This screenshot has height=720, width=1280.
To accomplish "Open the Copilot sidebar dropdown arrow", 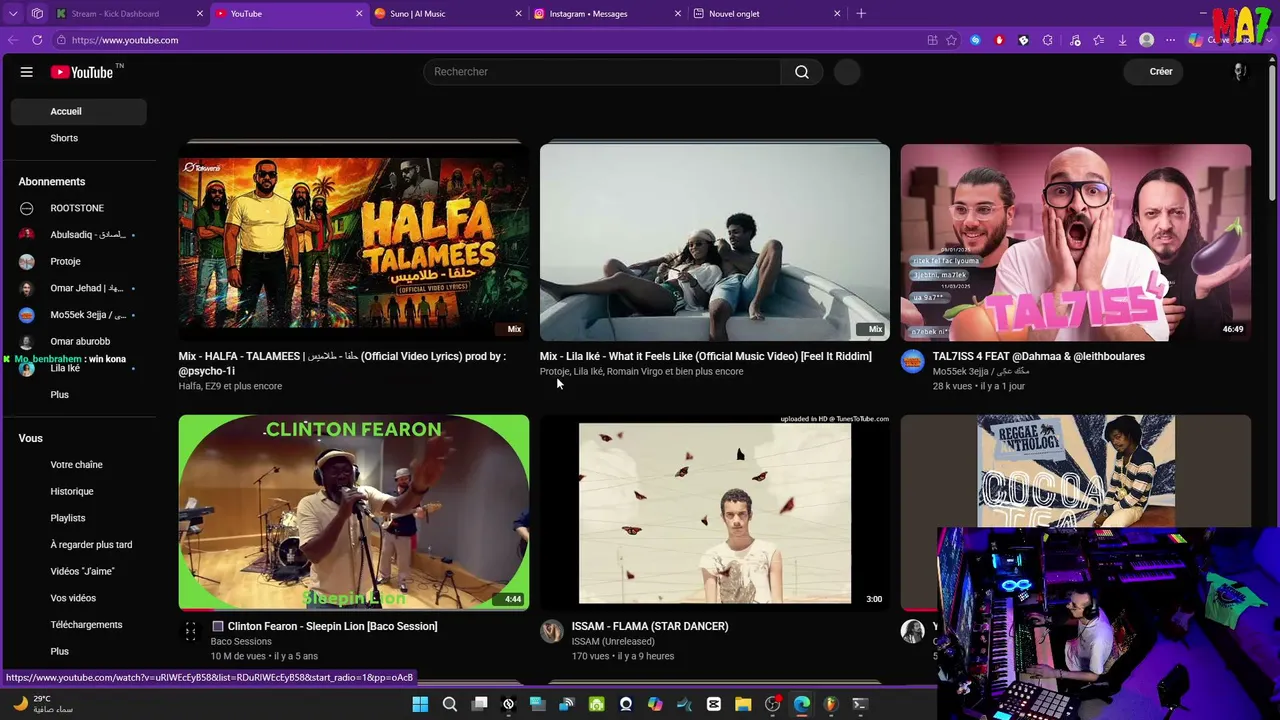I will tap(1269, 40).
